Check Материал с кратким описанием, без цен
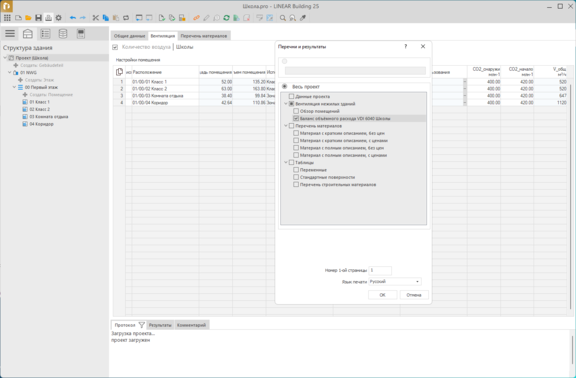The width and height of the screenshot is (576, 378). click(296, 133)
